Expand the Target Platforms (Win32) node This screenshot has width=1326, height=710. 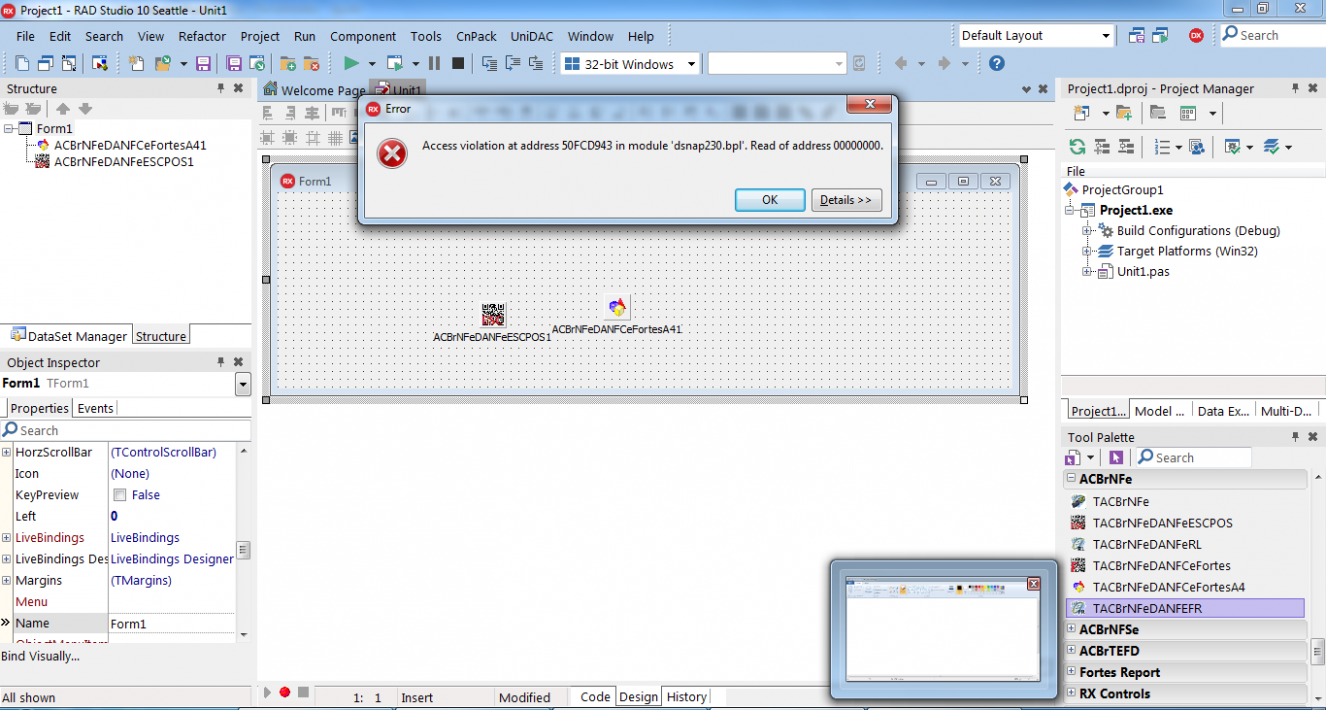point(1087,251)
